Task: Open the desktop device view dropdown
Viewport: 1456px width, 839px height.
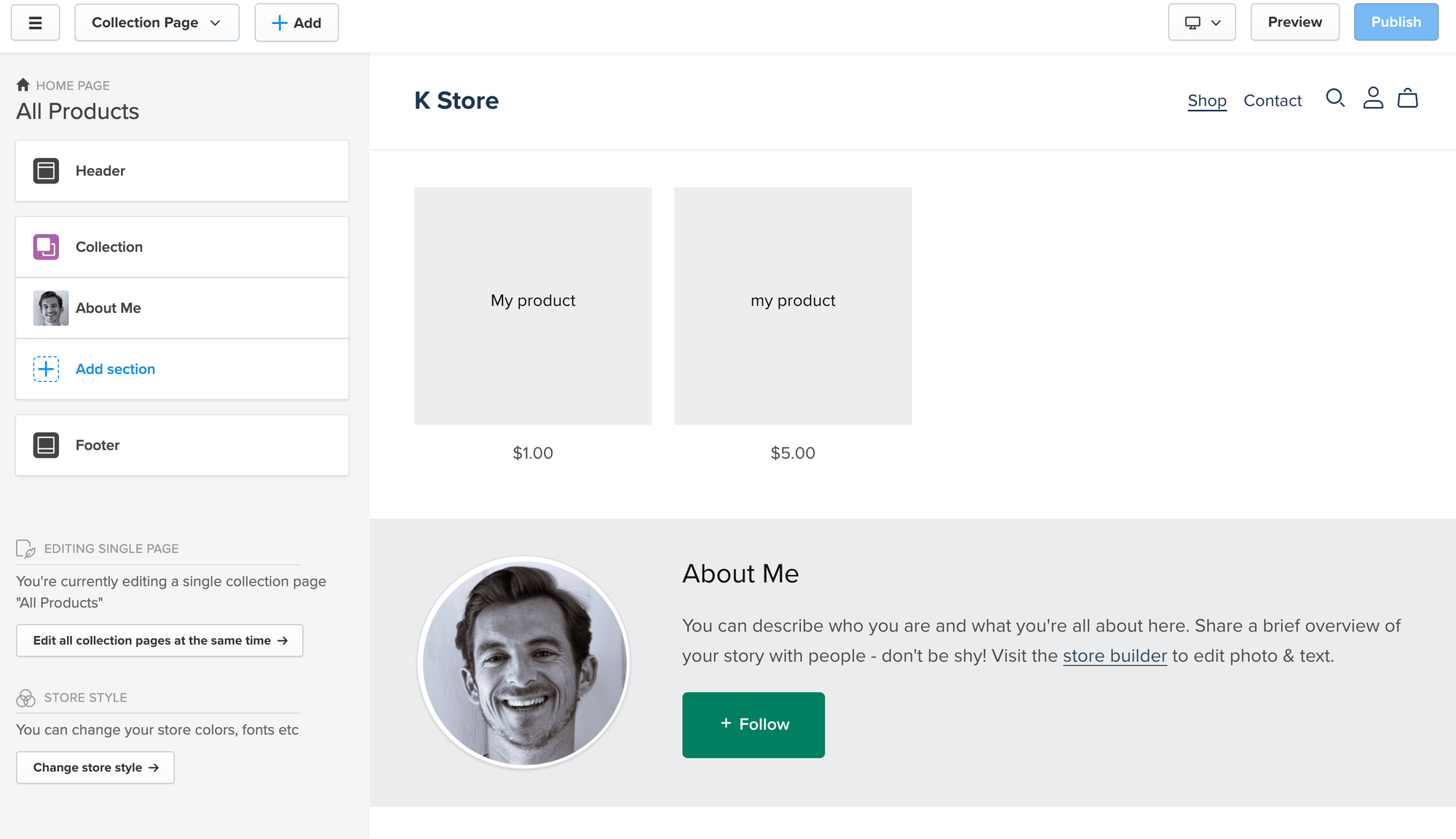Action: pos(1201,23)
